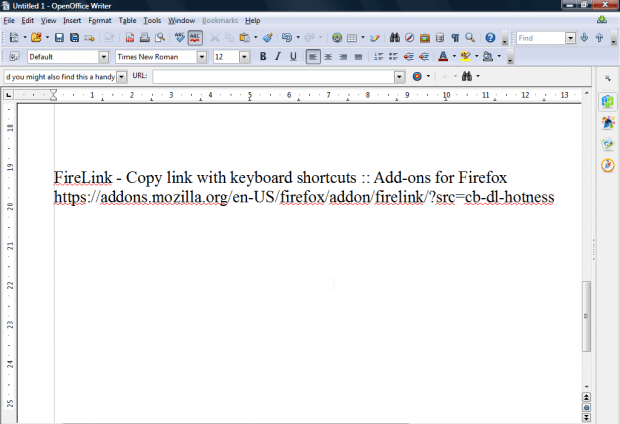This screenshot has height=424, width=620.
Task: Expand the Times New Roman font dropdown
Action: (202, 57)
